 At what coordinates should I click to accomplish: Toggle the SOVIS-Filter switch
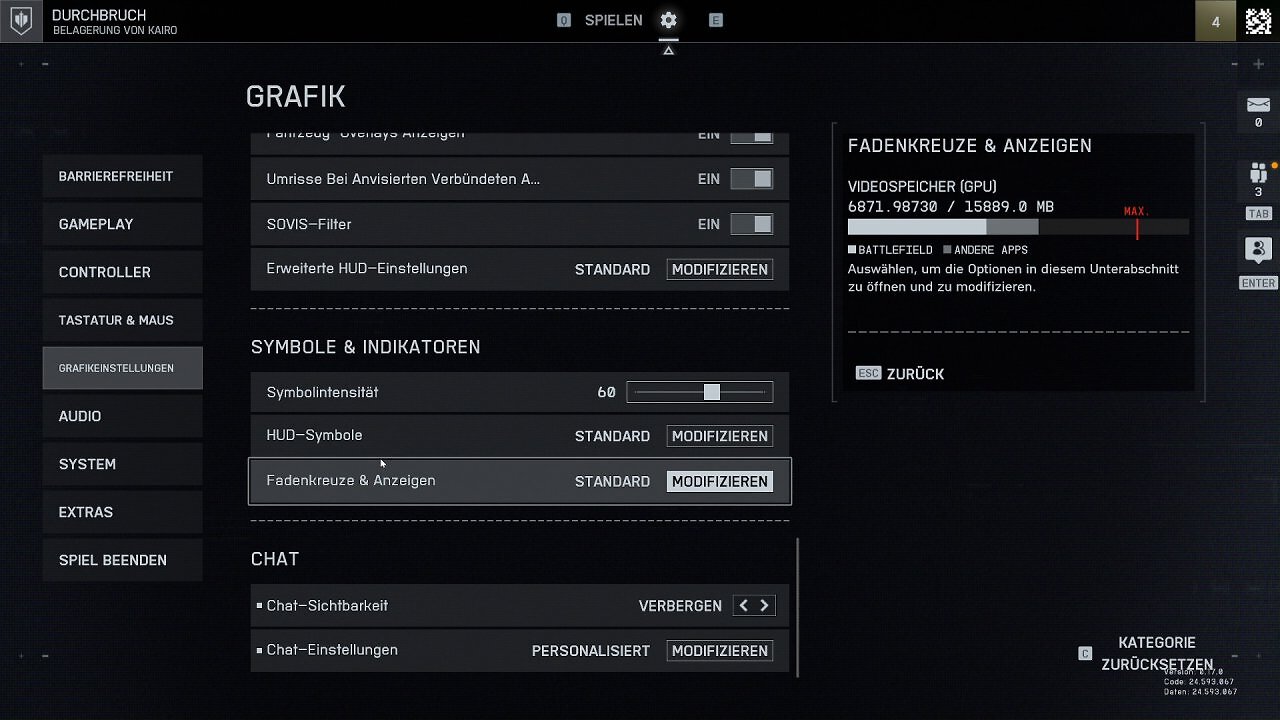(x=751, y=224)
